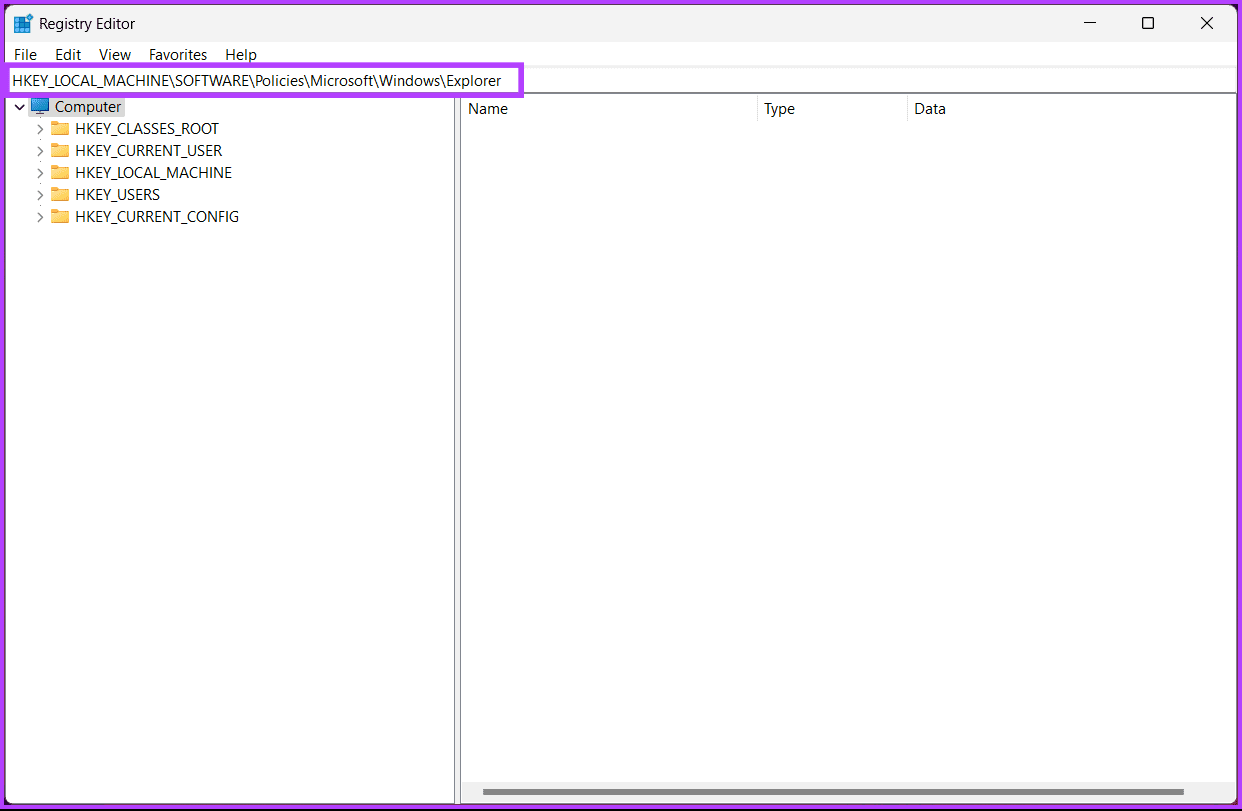Viewport: 1242px width, 811px height.
Task: Open the File menu
Action: coord(25,55)
